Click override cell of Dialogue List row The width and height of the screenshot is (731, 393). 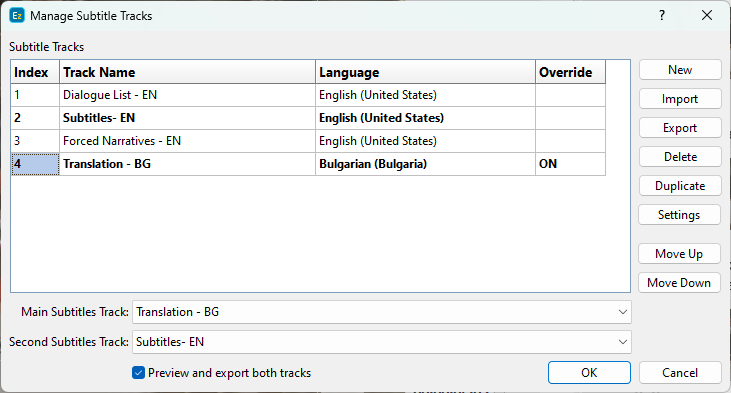(x=570, y=95)
